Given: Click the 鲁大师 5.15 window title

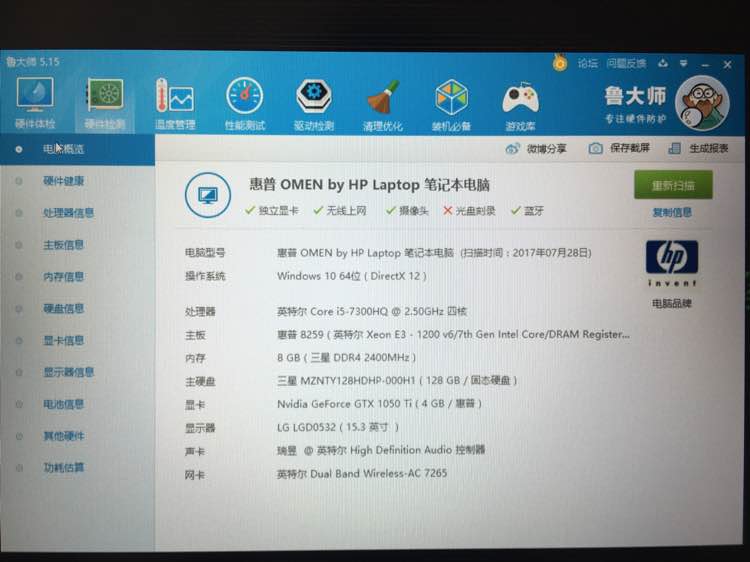Looking at the screenshot, I should point(33,62).
